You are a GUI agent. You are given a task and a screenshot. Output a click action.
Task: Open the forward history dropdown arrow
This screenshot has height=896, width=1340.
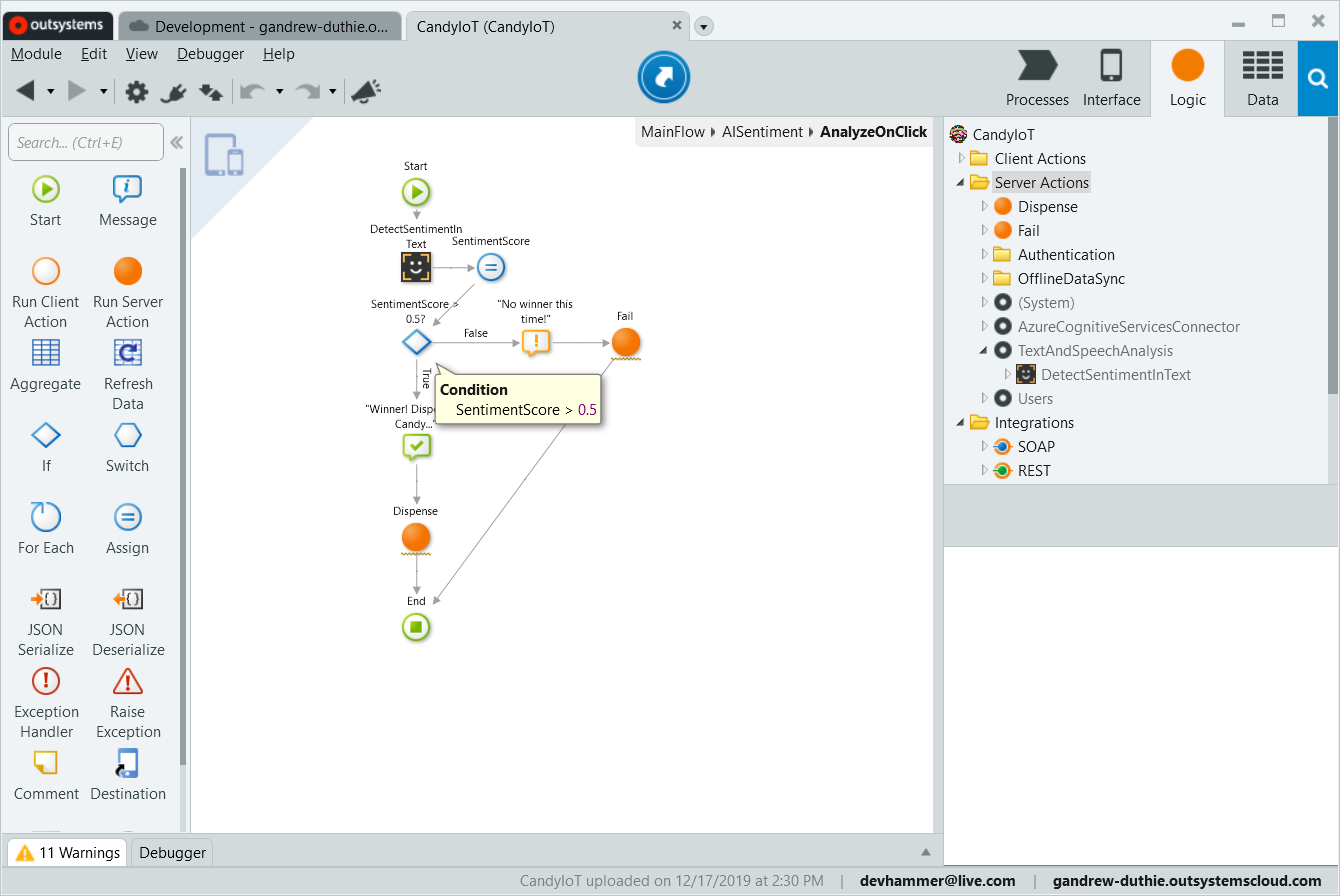pyautogui.click(x=103, y=92)
